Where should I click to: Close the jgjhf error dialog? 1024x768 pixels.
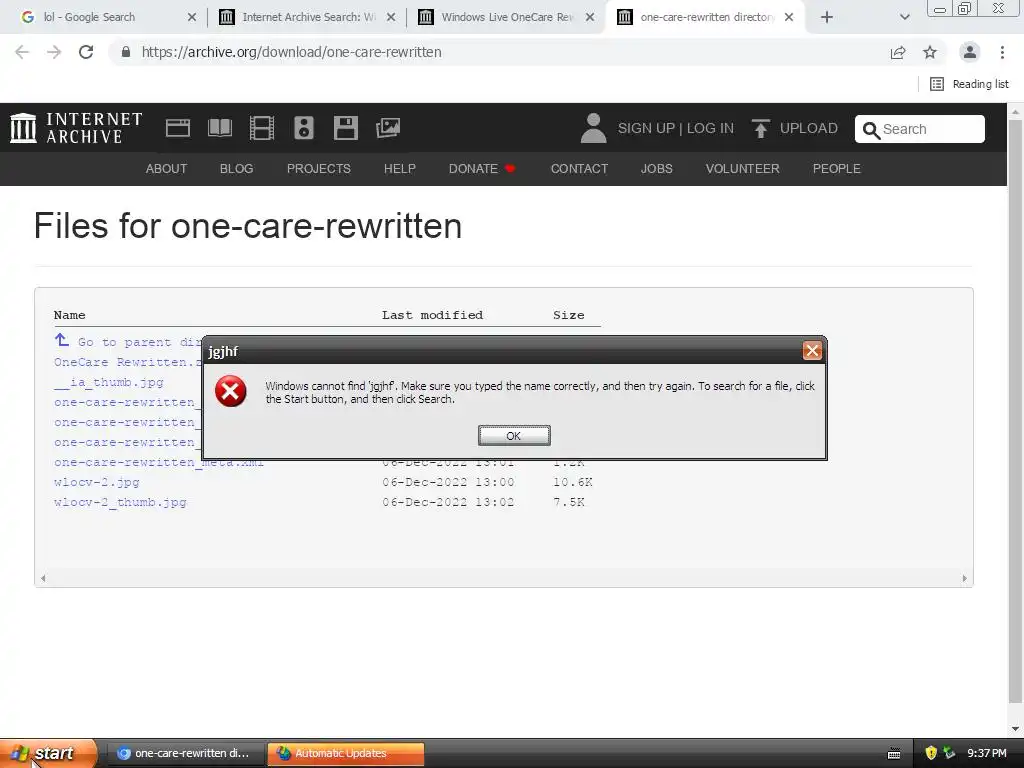click(x=812, y=351)
